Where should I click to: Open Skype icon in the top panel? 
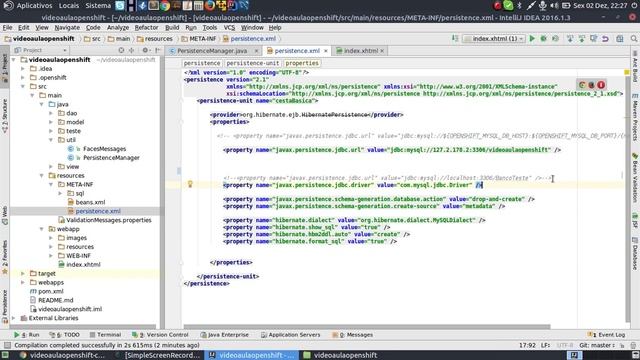[120, 5]
